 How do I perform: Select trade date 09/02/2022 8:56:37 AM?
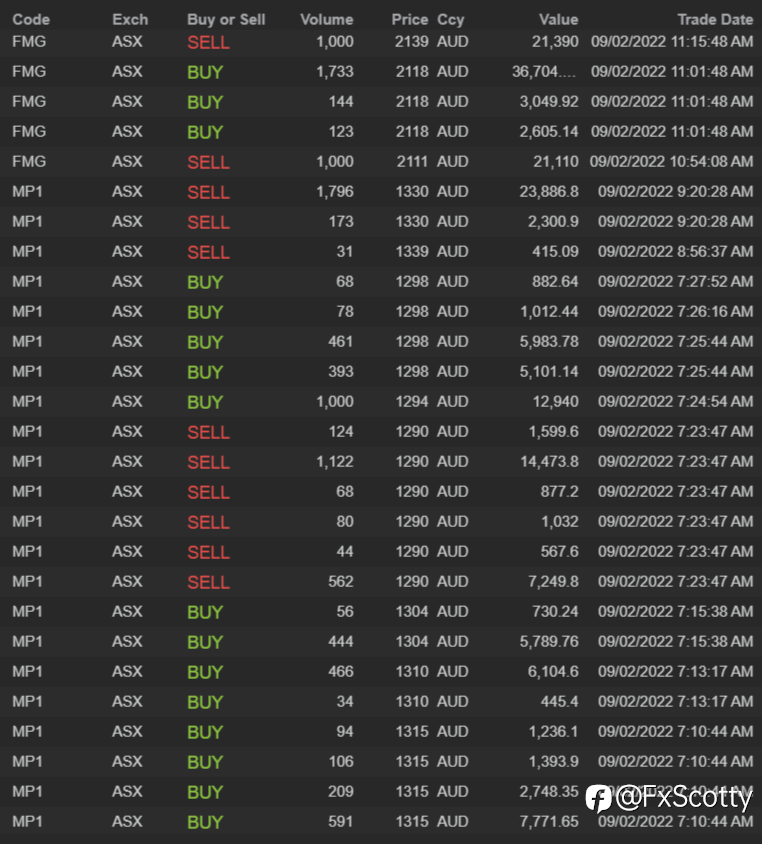click(x=675, y=252)
